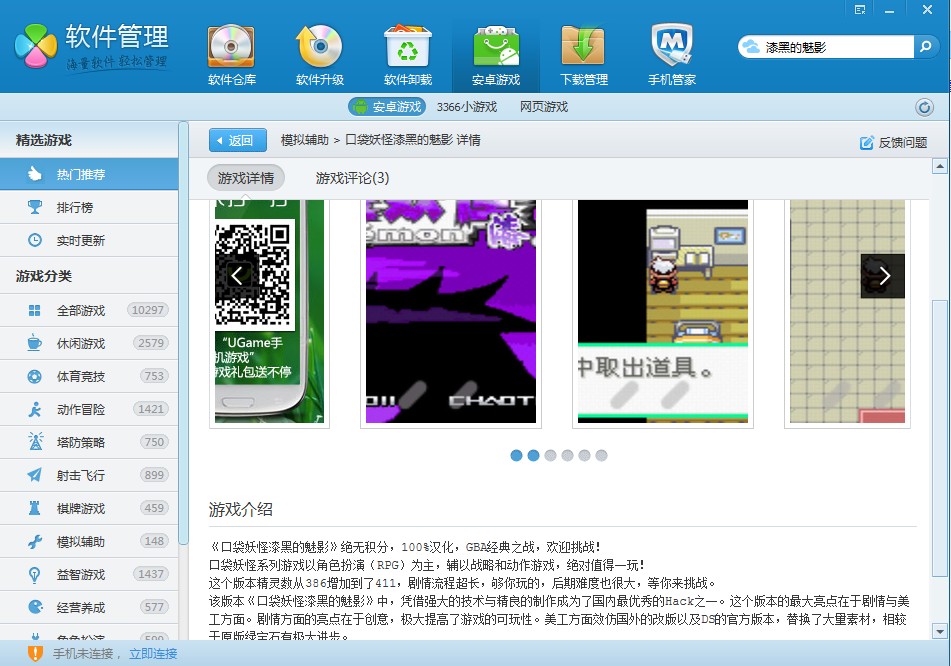The height and width of the screenshot is (666, 951).
Task: Click the sidebar vertical scrollbar
Action: (x=183, y=334)
